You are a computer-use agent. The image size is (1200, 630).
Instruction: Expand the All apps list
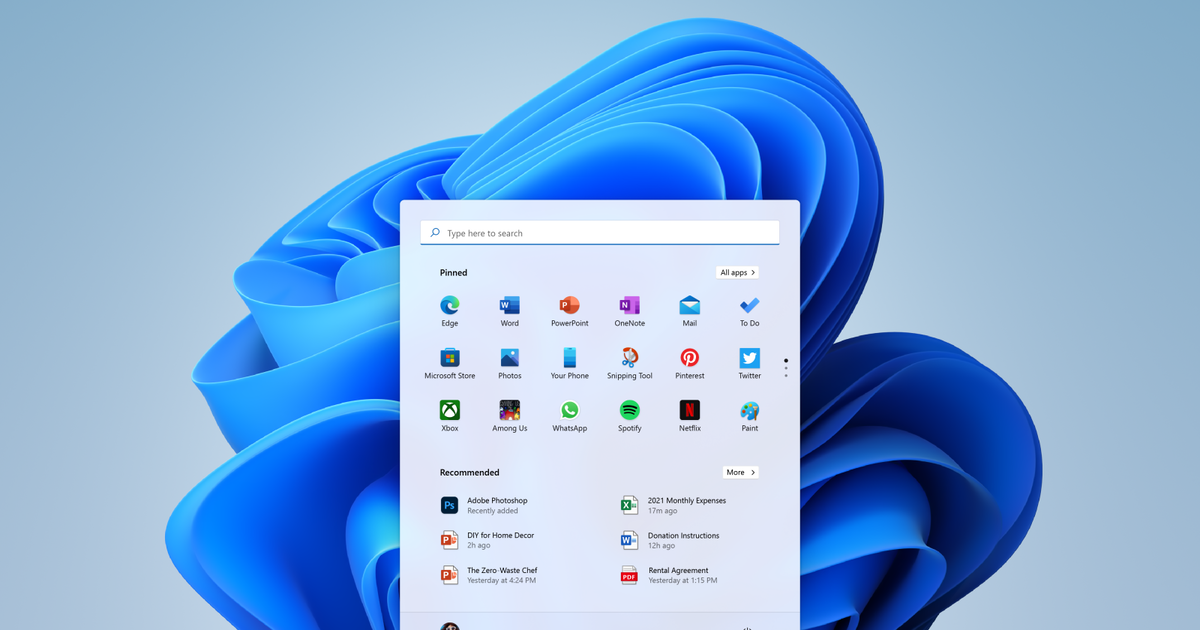click(x=737, y=272)
